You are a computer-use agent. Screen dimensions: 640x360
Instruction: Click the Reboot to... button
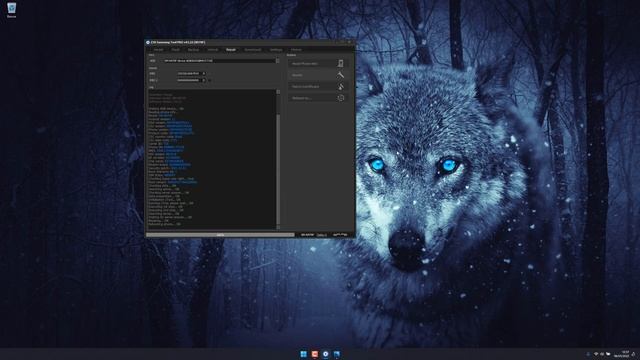click(x=317, y=98)
